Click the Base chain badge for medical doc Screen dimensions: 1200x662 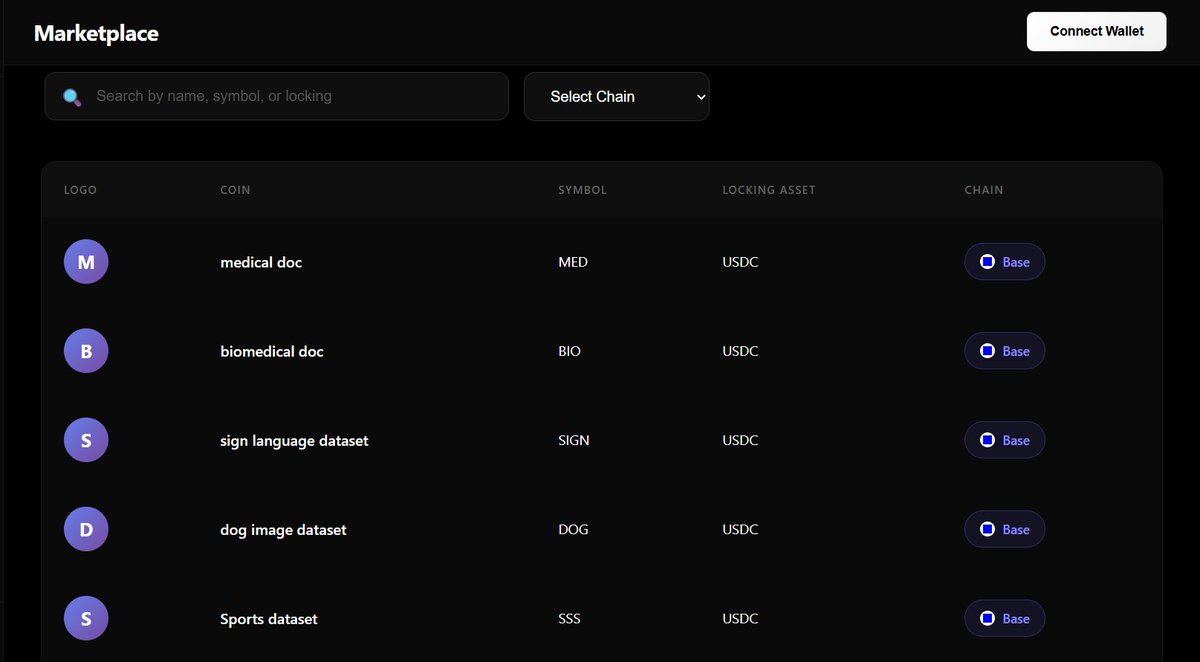1004,262
